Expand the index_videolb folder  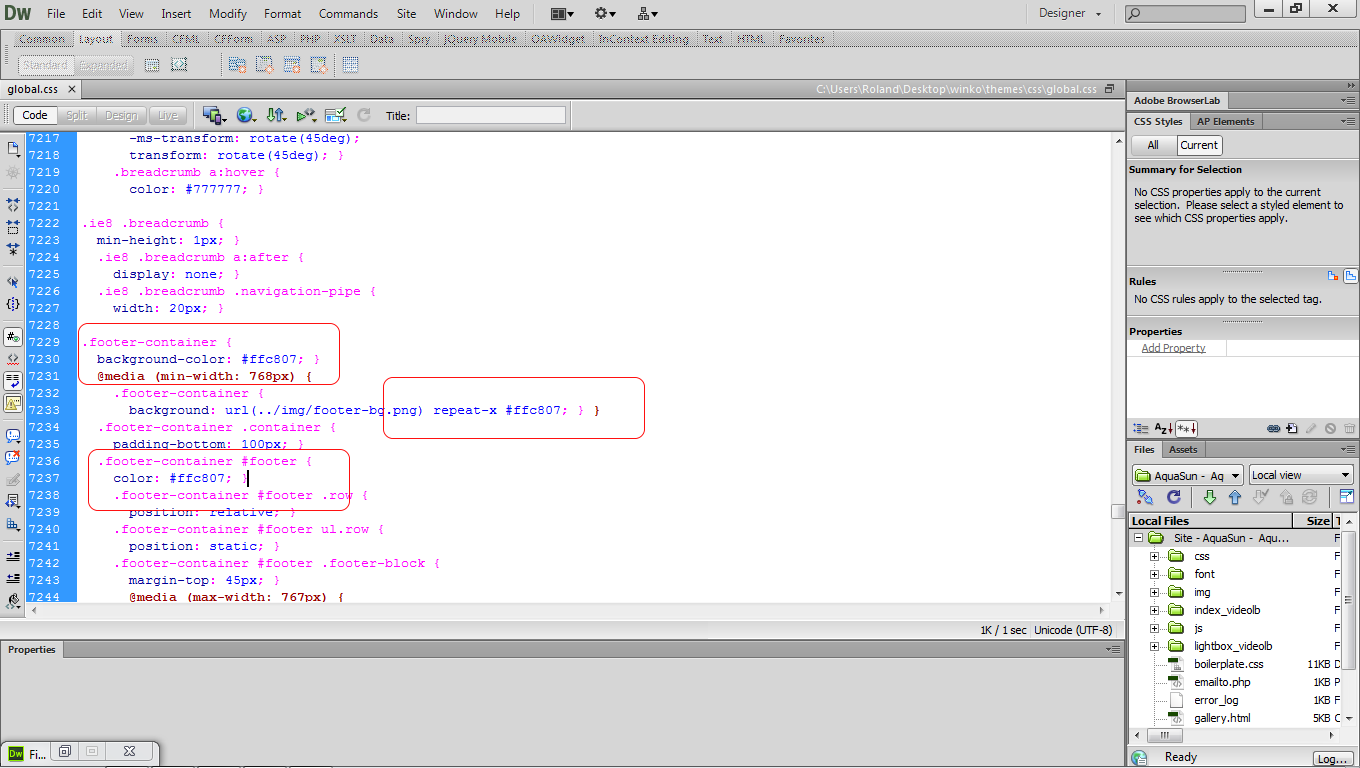pos(1155,610)
